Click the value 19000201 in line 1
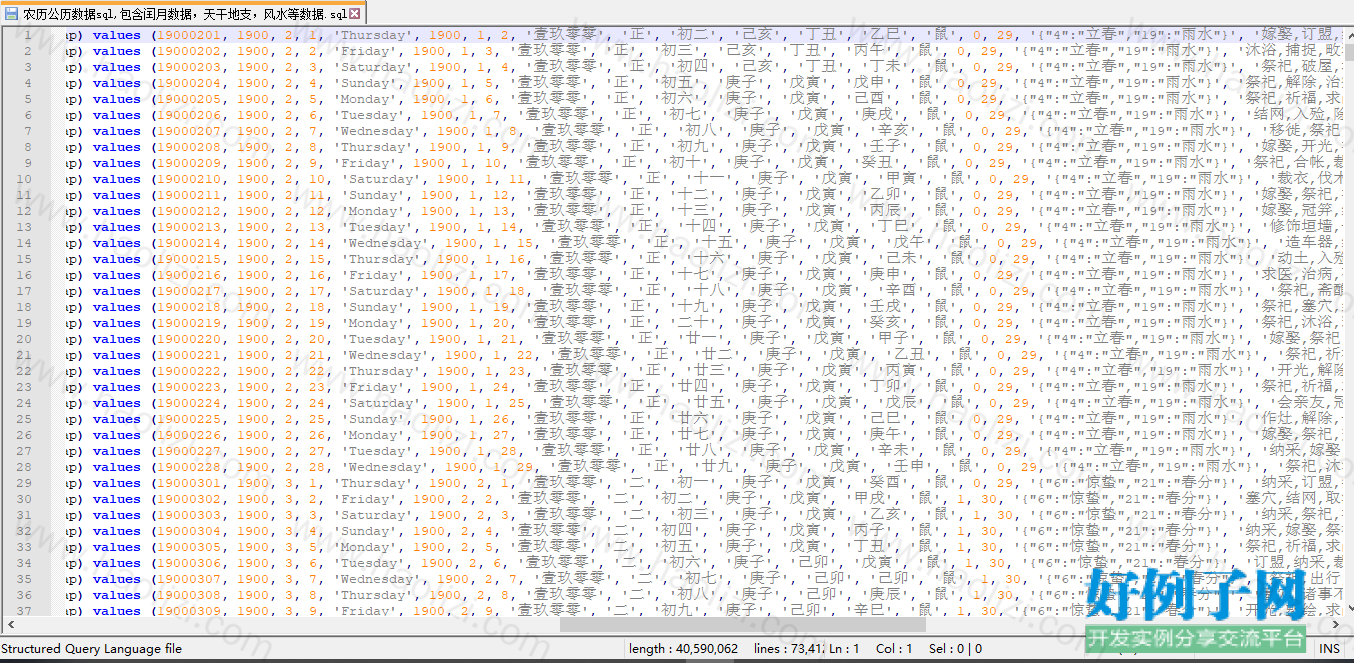Screen dimensions: 1354x663 coord(191,35)
